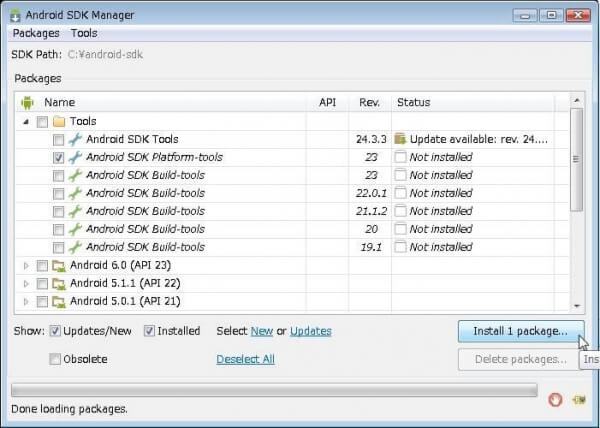This screenshot has height=428, width=600.
Task: Click the Not installed status icon for rev 20
Action: click(400, 229)
